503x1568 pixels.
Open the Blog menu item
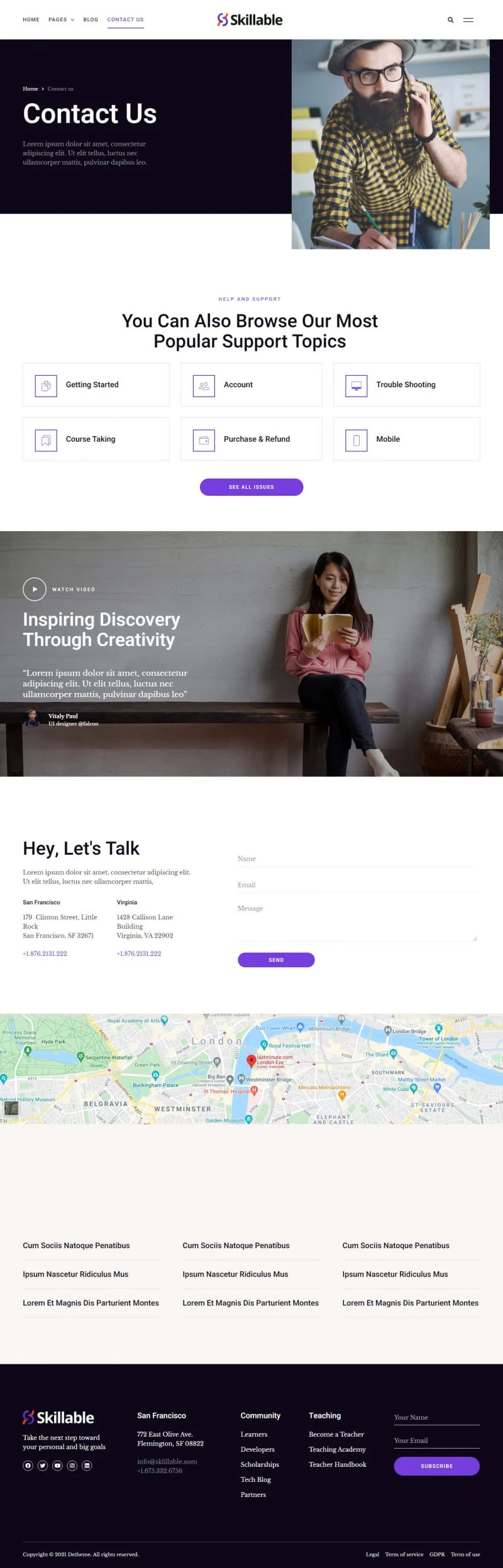click(x=91, y=20)
